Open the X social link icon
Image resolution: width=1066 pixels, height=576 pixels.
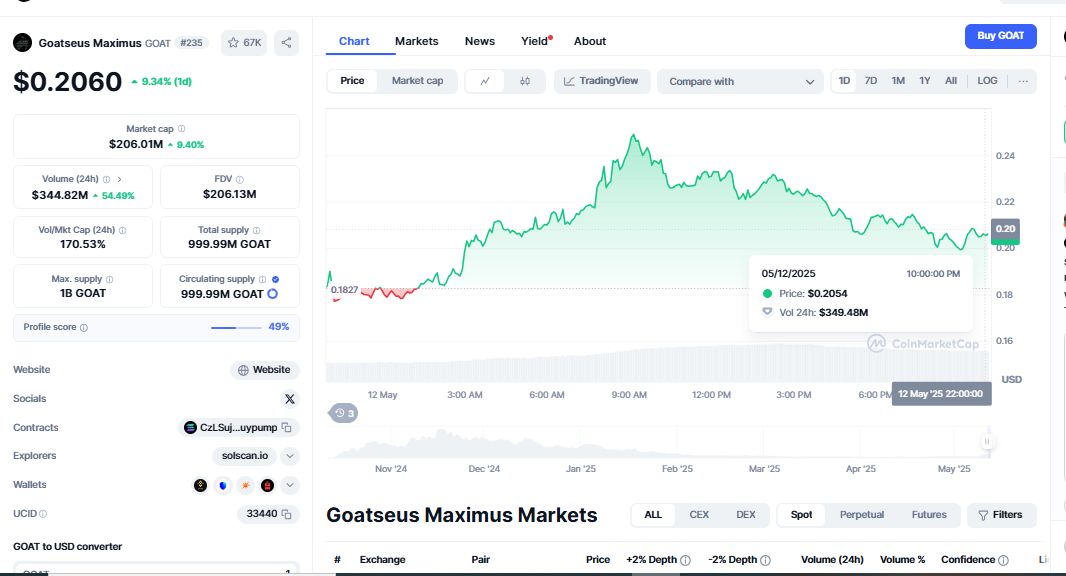click(x=290, y=399)
